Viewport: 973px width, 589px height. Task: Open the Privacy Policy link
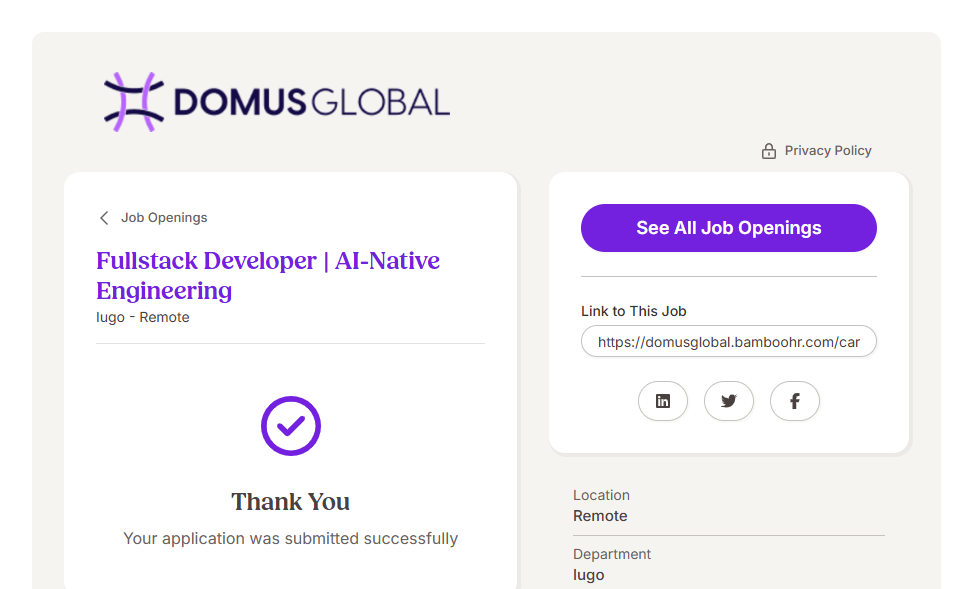tap(827, 151)
